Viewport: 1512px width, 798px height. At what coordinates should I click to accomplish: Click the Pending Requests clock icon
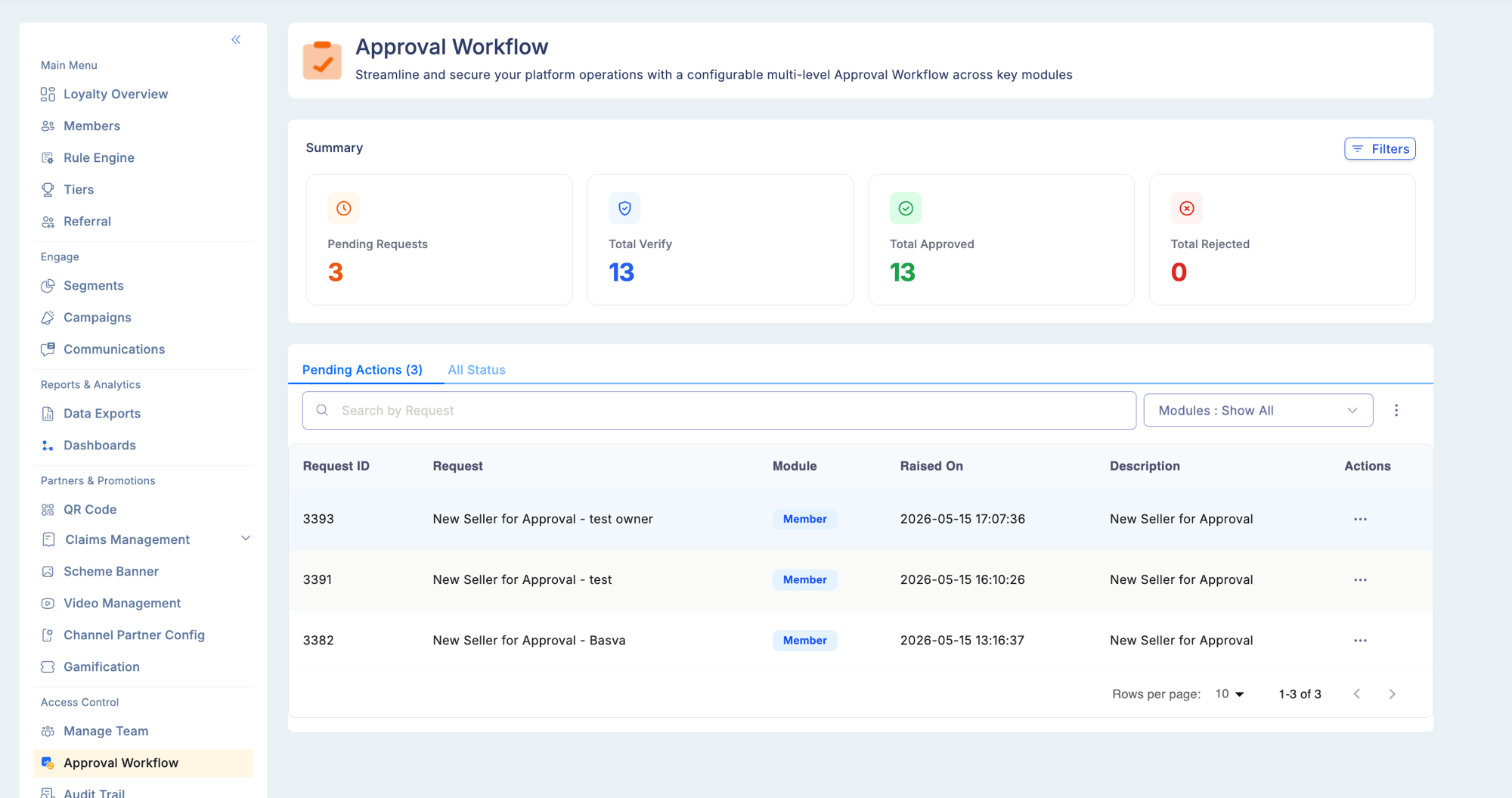tap(343, 208)
